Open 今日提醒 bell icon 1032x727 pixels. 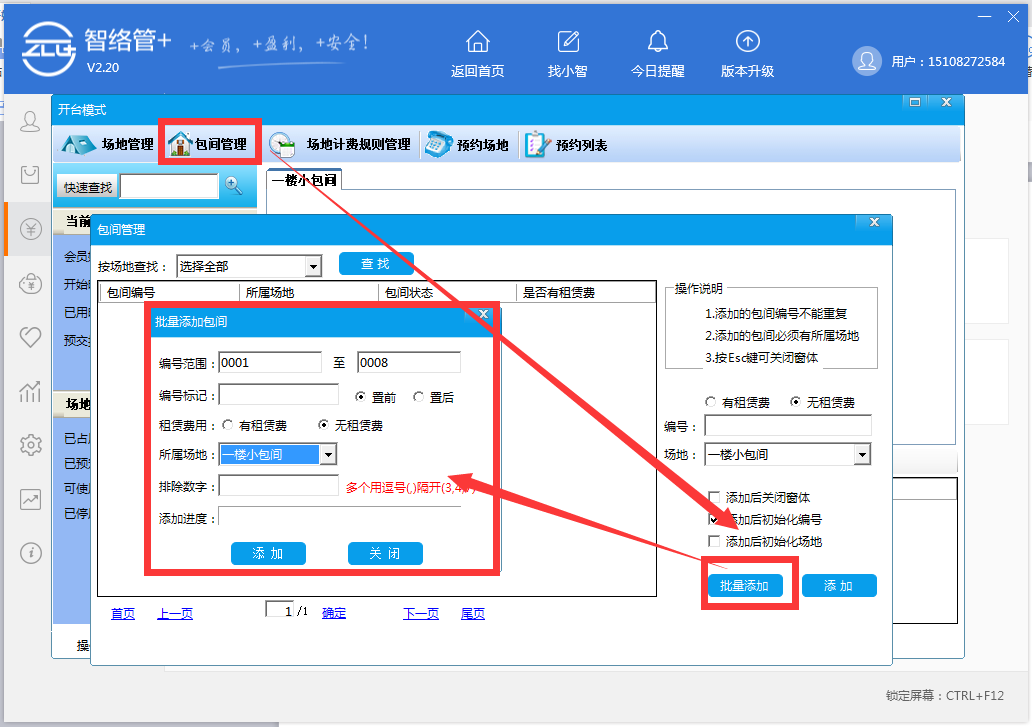point(657,42)
